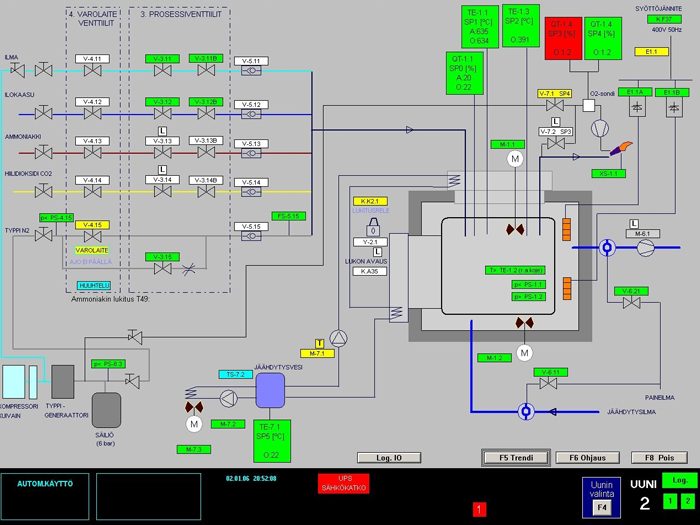
Task: Toggle the HUUHTELU purge indicator
Action: point(93,285)
